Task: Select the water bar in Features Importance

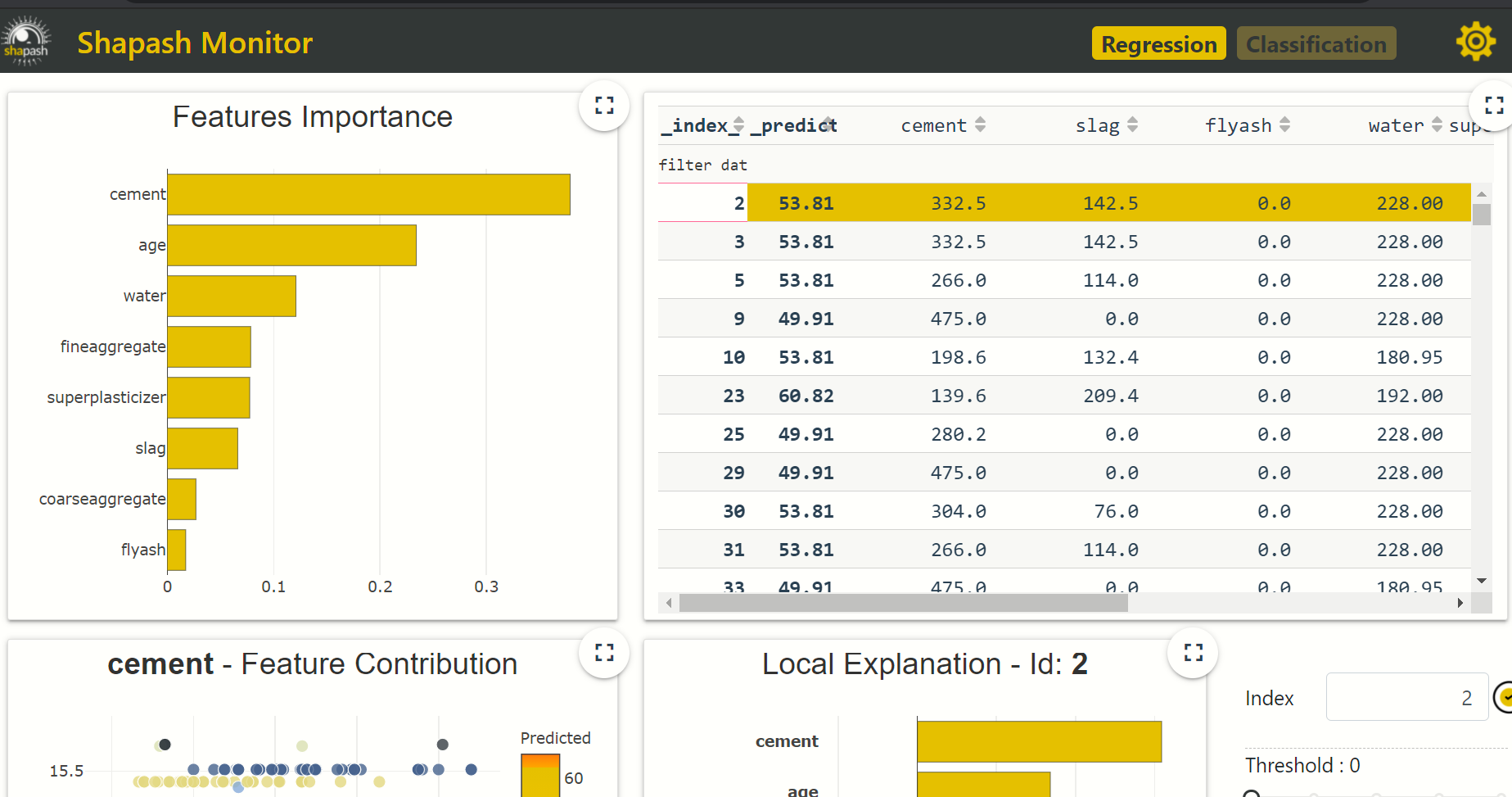Action: (232, 296)
